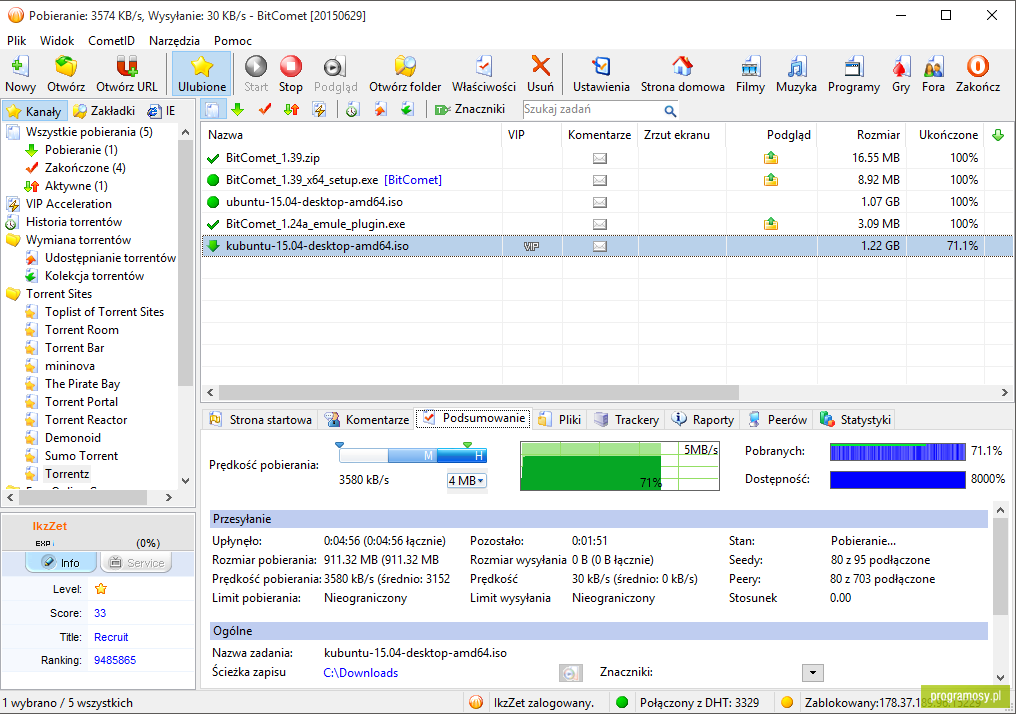
Task: Select VIP Acceleration in the sidebar
Action: point(69,204)
